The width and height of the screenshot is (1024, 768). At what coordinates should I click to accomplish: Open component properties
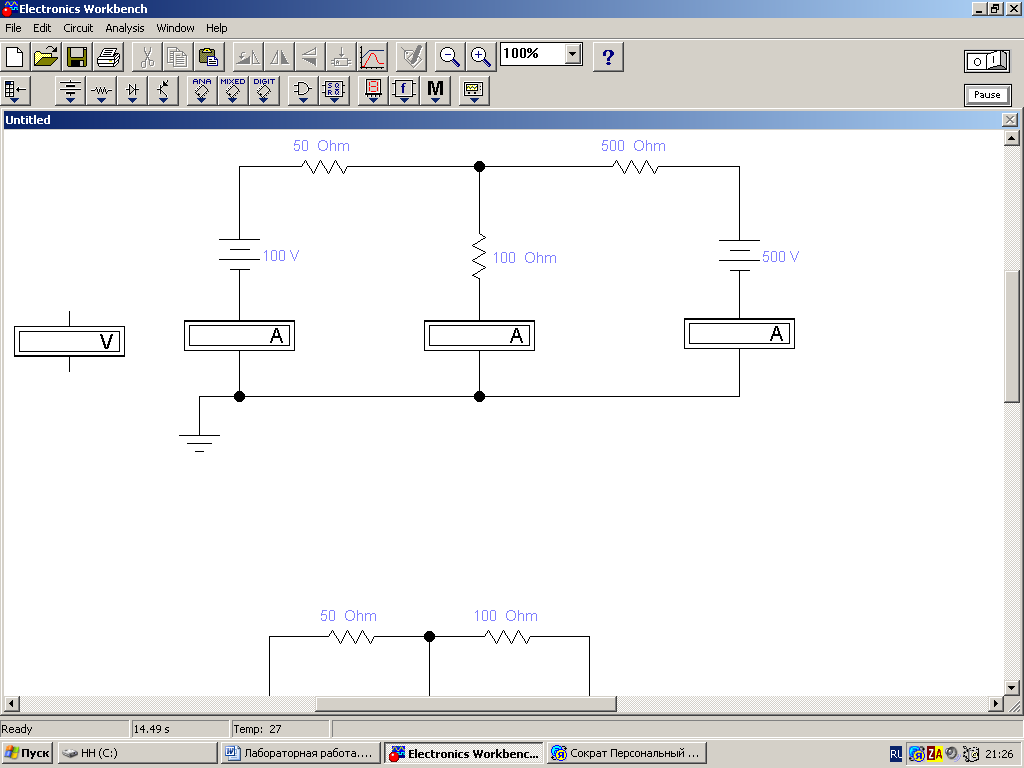(x=412, y=57)
